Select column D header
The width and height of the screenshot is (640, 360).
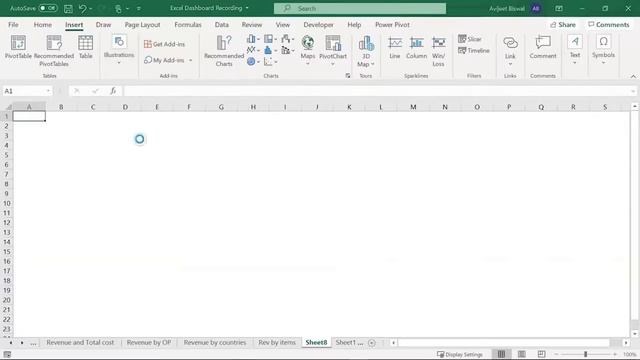[x=125, y=107]
